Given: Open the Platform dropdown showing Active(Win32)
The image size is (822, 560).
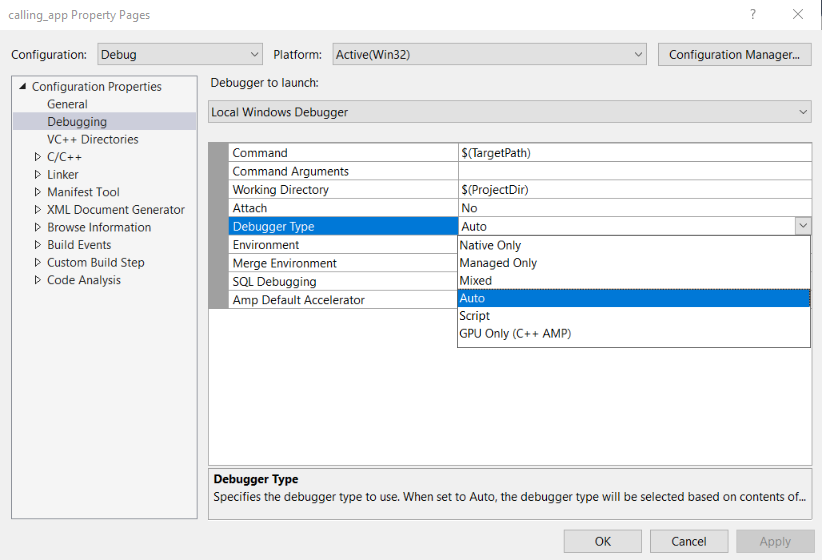Looking at the screenshot, I should pos(489,55).
